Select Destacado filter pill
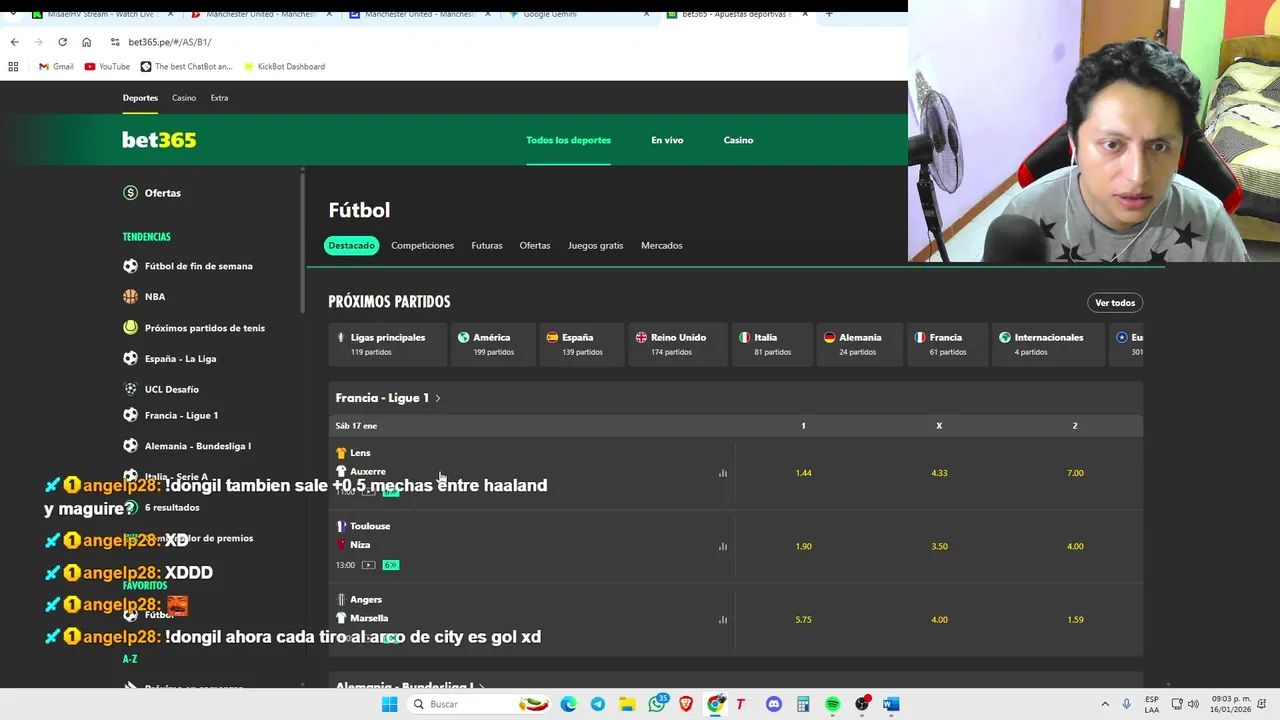This screenshot has height=720, width=1280. [x=352, y=245]
